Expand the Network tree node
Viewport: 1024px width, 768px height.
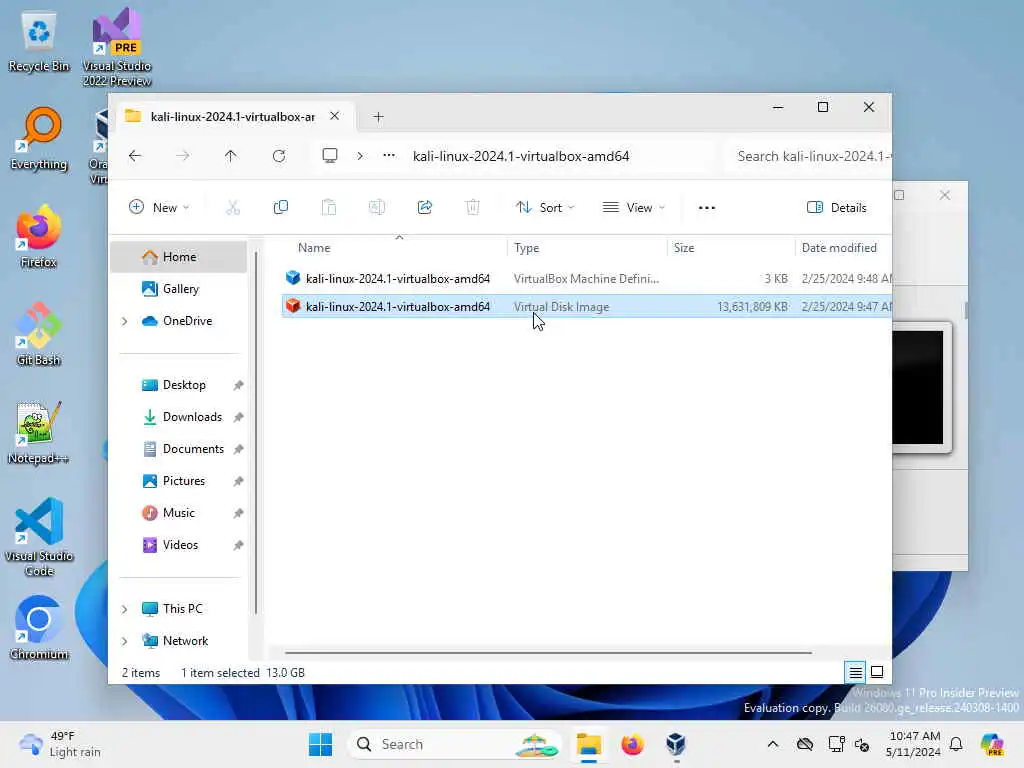click(124, 641)
